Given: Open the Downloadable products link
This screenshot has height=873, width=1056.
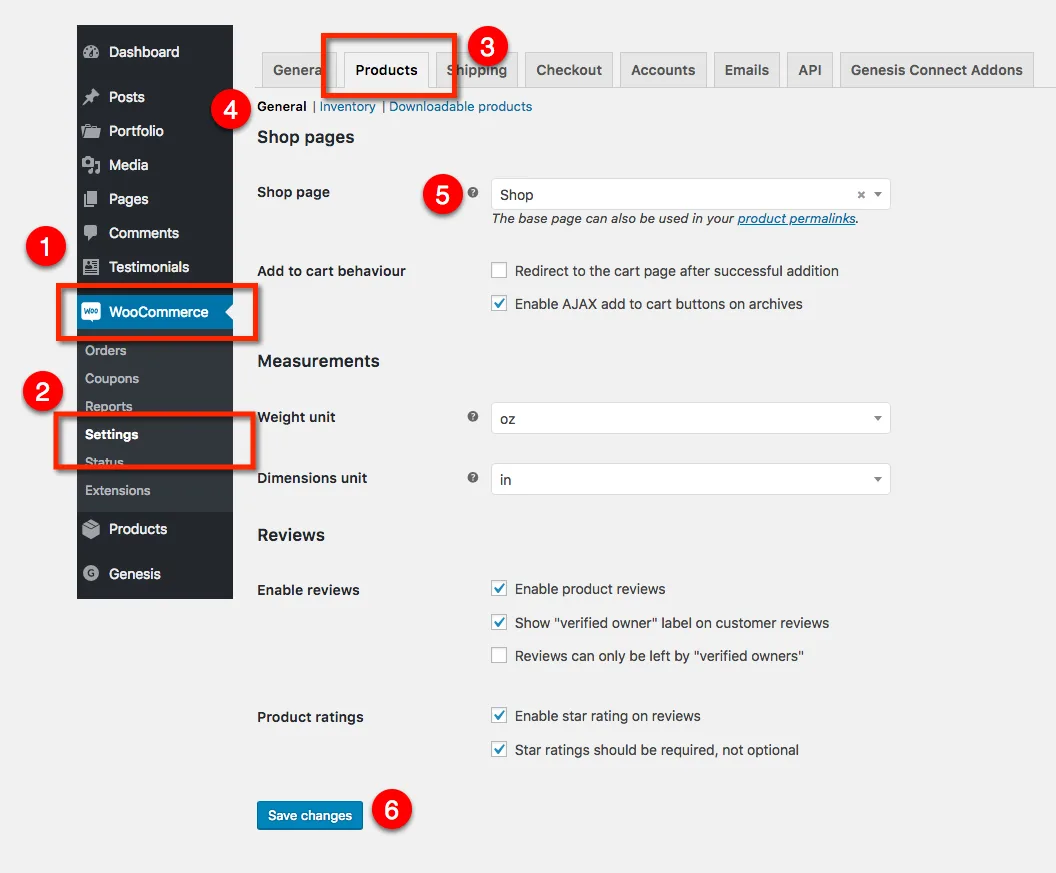Looking at the screenshot, I should (461, 106).
